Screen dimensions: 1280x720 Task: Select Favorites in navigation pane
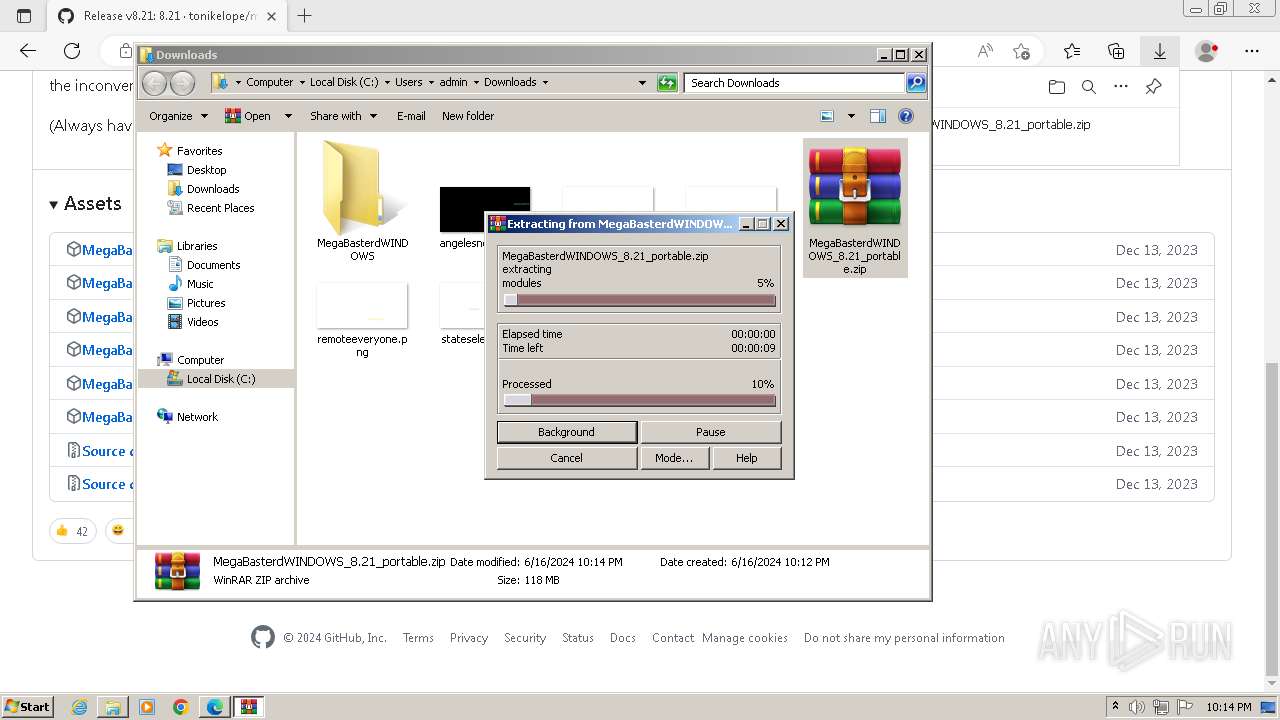point(199,151)
